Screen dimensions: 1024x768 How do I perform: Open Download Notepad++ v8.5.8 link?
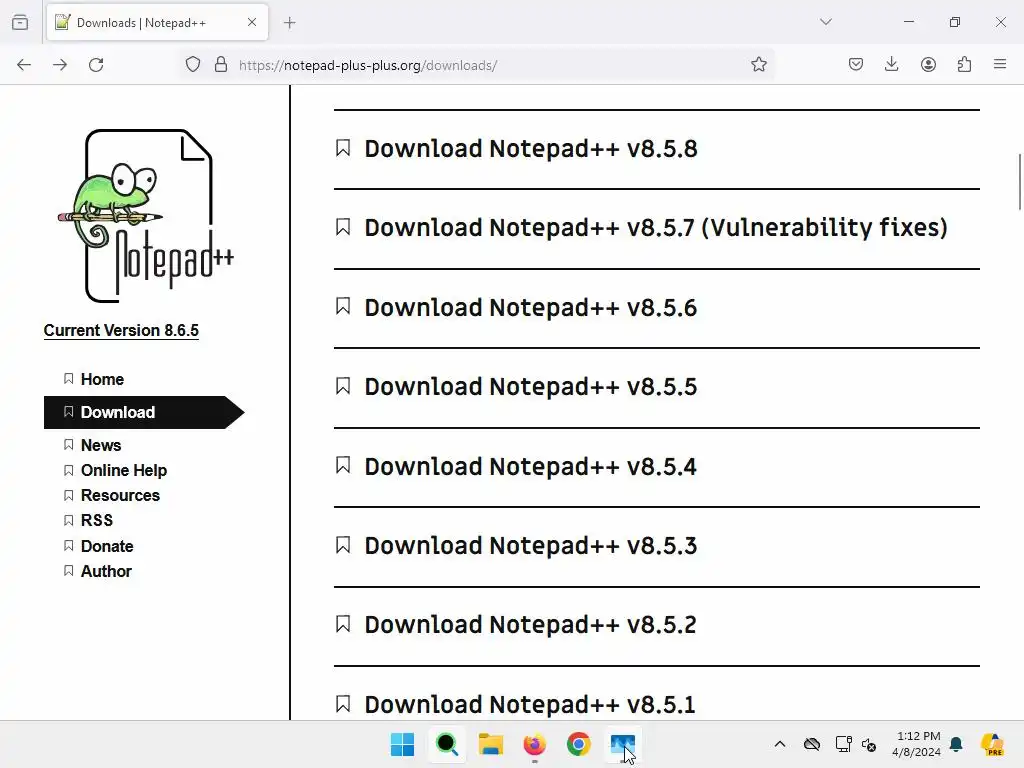point(530,149)
